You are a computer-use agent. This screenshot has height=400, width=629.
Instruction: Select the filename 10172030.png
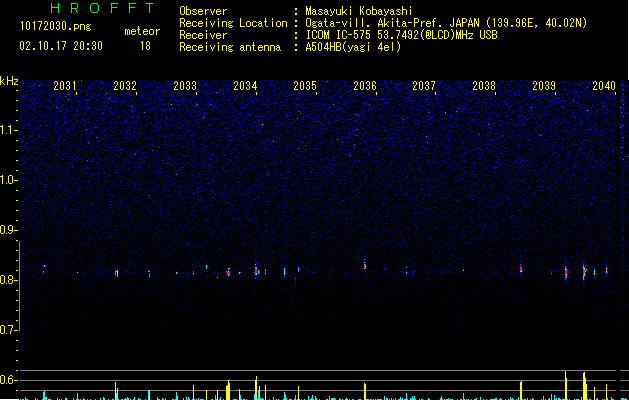click(x=55, y=27)
